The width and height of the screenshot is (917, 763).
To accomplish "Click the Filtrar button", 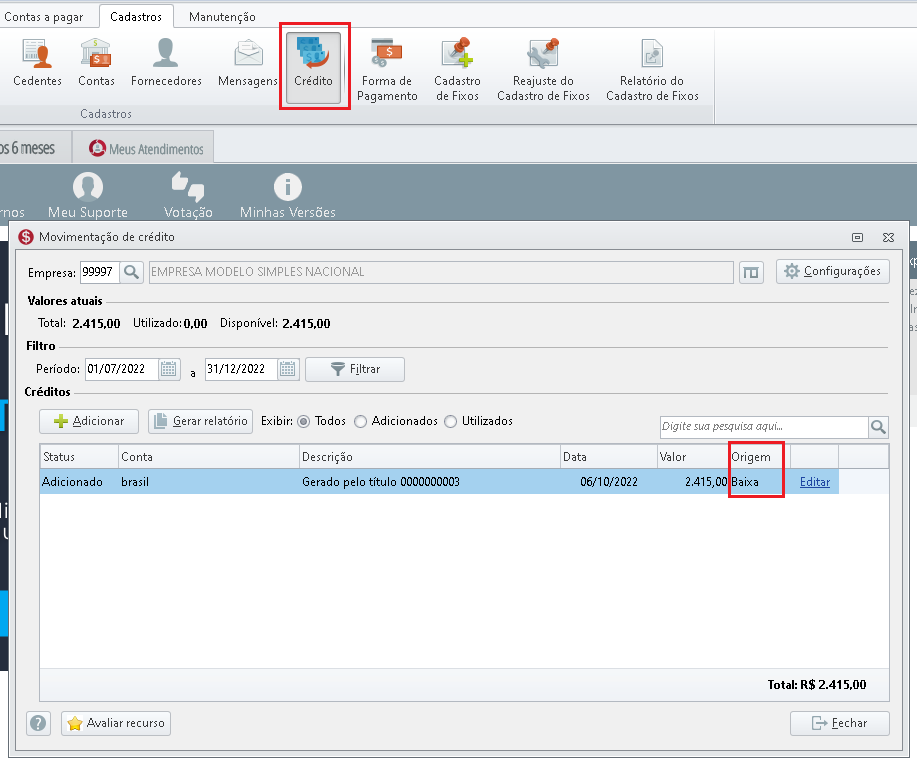I will coord(355,370).
